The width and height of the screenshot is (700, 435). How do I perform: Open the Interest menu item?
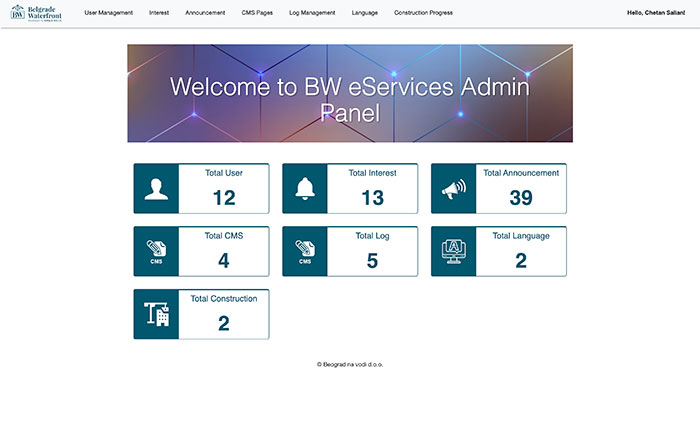[x=159, y=13]
